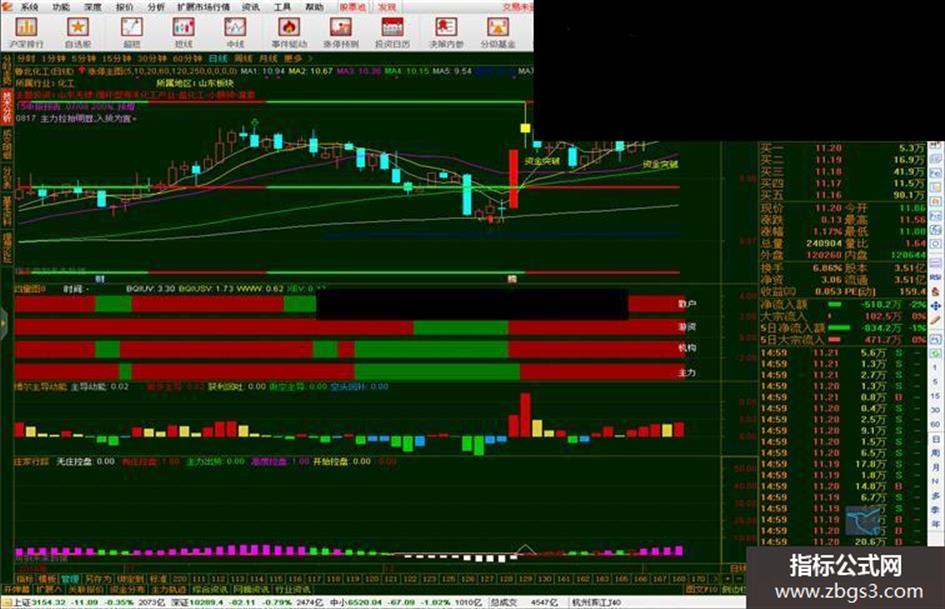The height and width of the screenshot is (609, 945).
Task: Switch to the 周线 period tab
Action: pyautogui.click(x=243, y=58)
